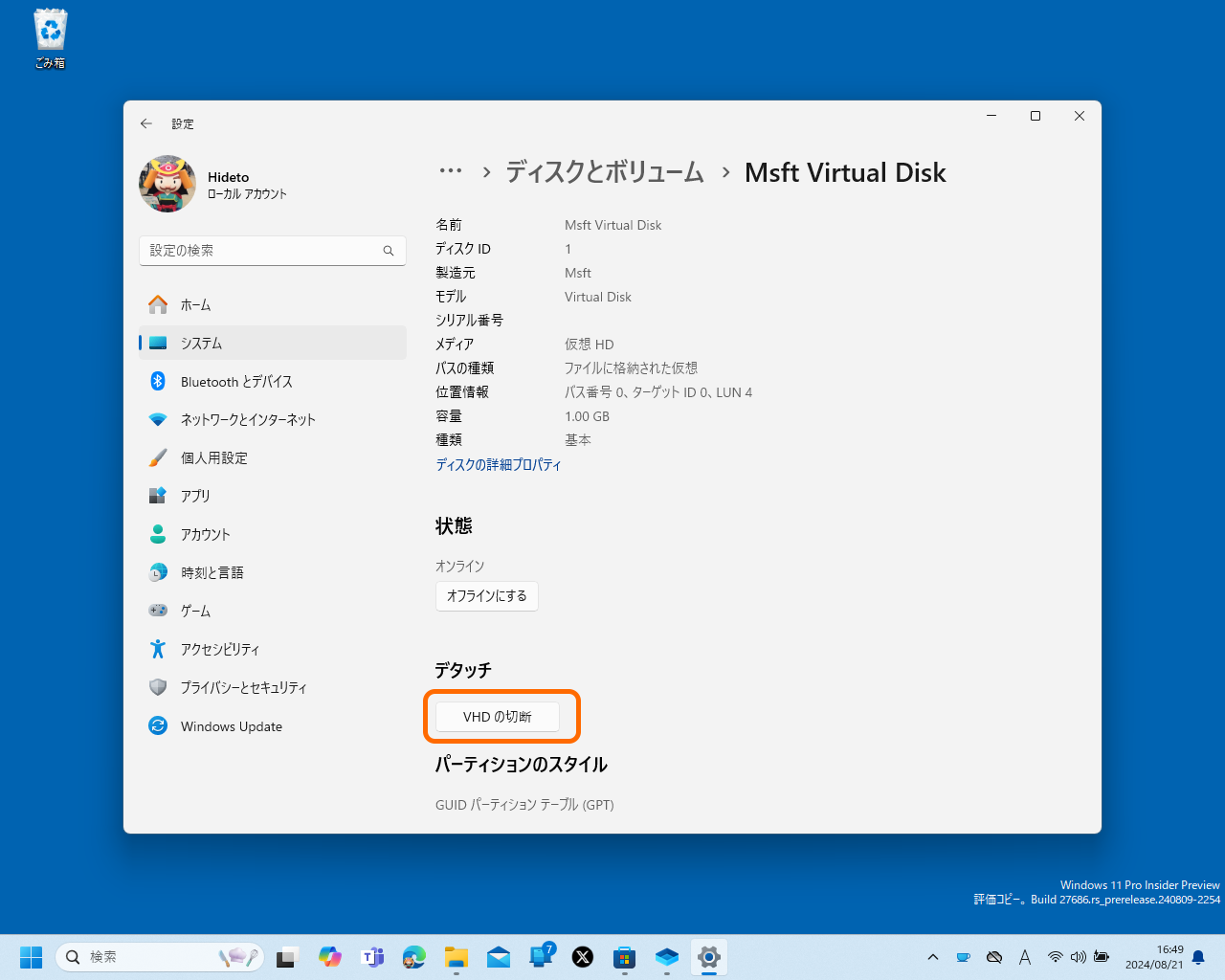Open Copilot from the taskbar
Image resolution: width=1225 pixels, height=980 pixels.
pos(329,956)
